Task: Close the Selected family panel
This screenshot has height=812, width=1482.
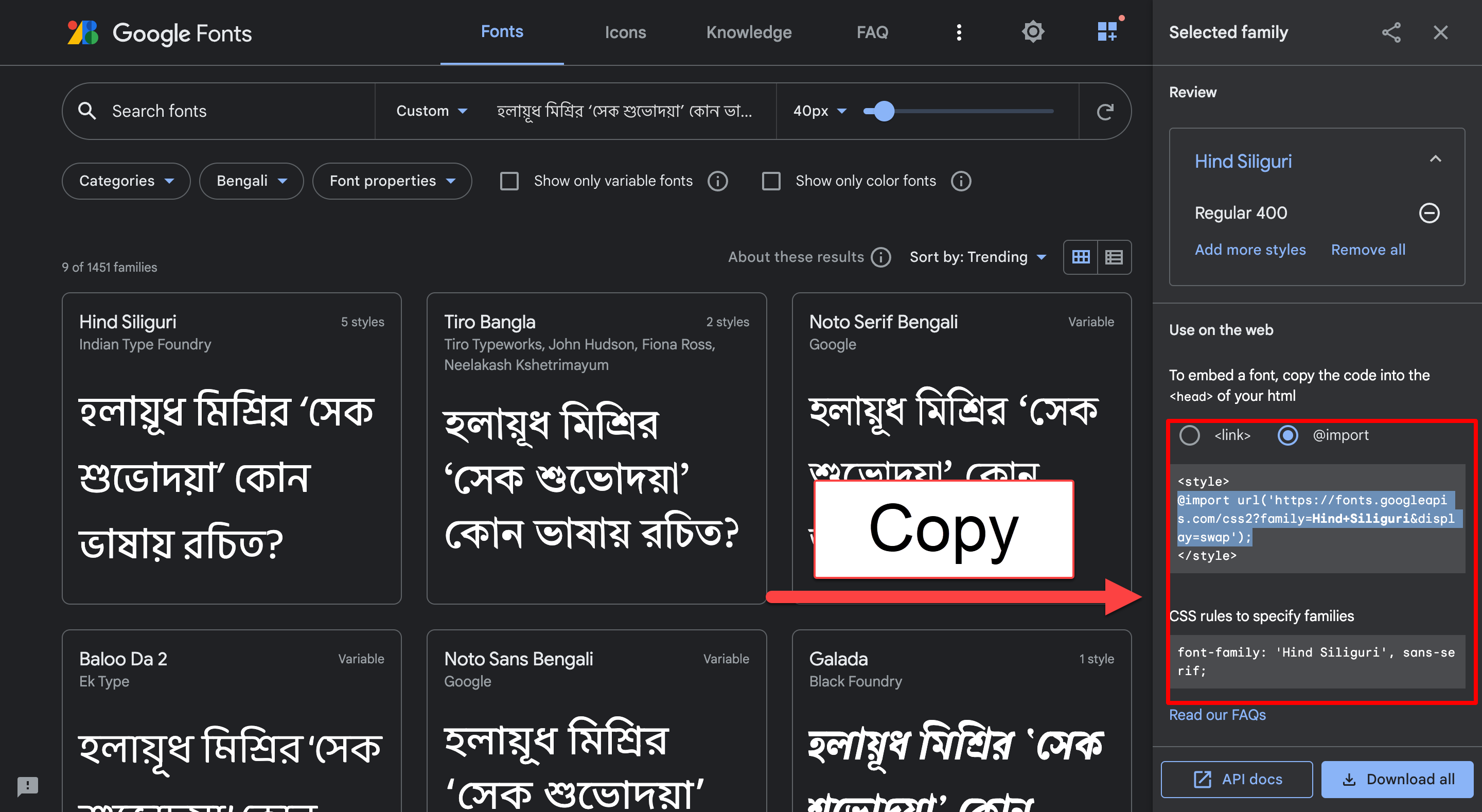Action: pyautogui.click(x=1440, y=32)
